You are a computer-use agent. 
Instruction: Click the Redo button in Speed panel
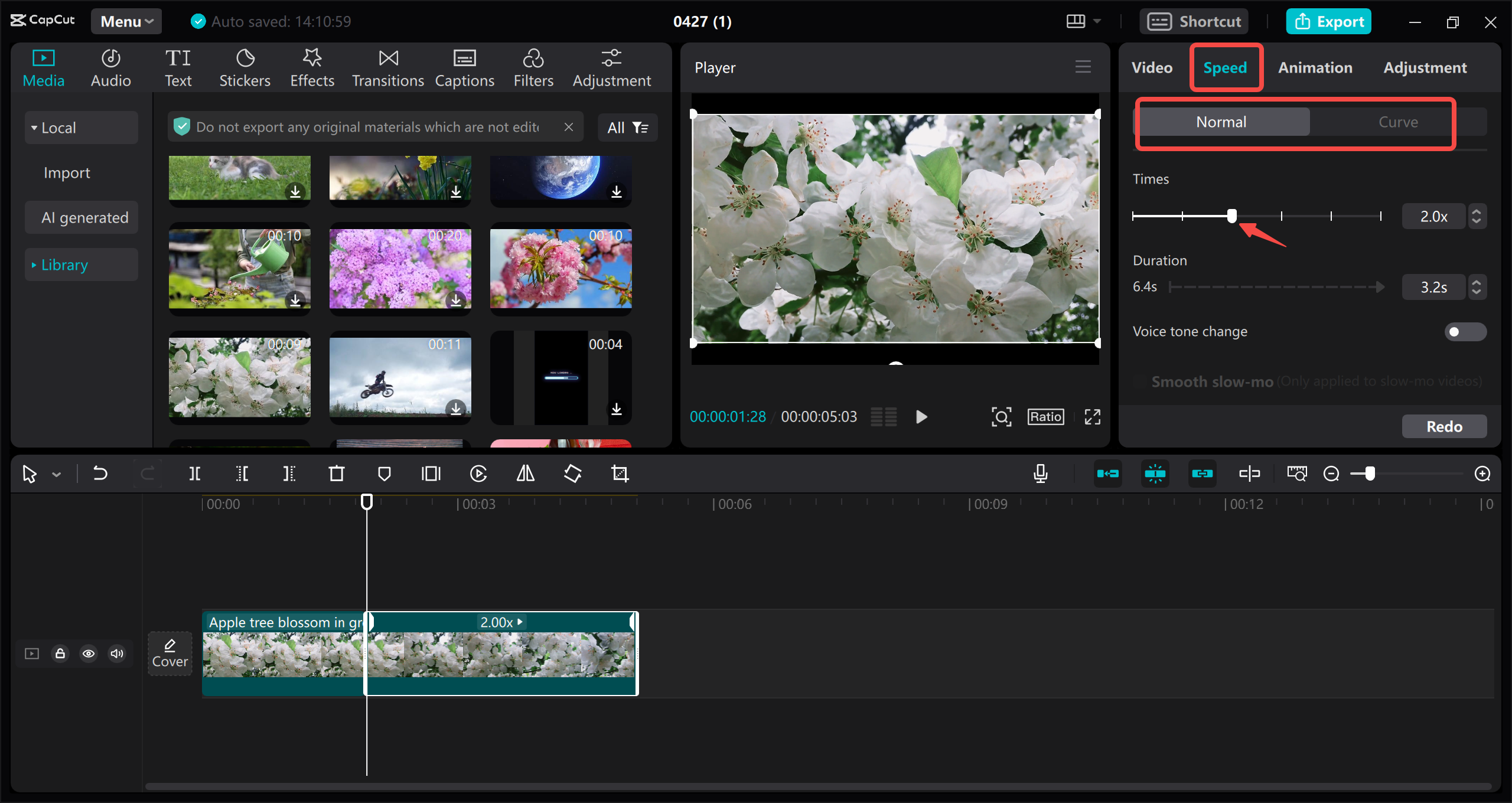(1444, 426)
